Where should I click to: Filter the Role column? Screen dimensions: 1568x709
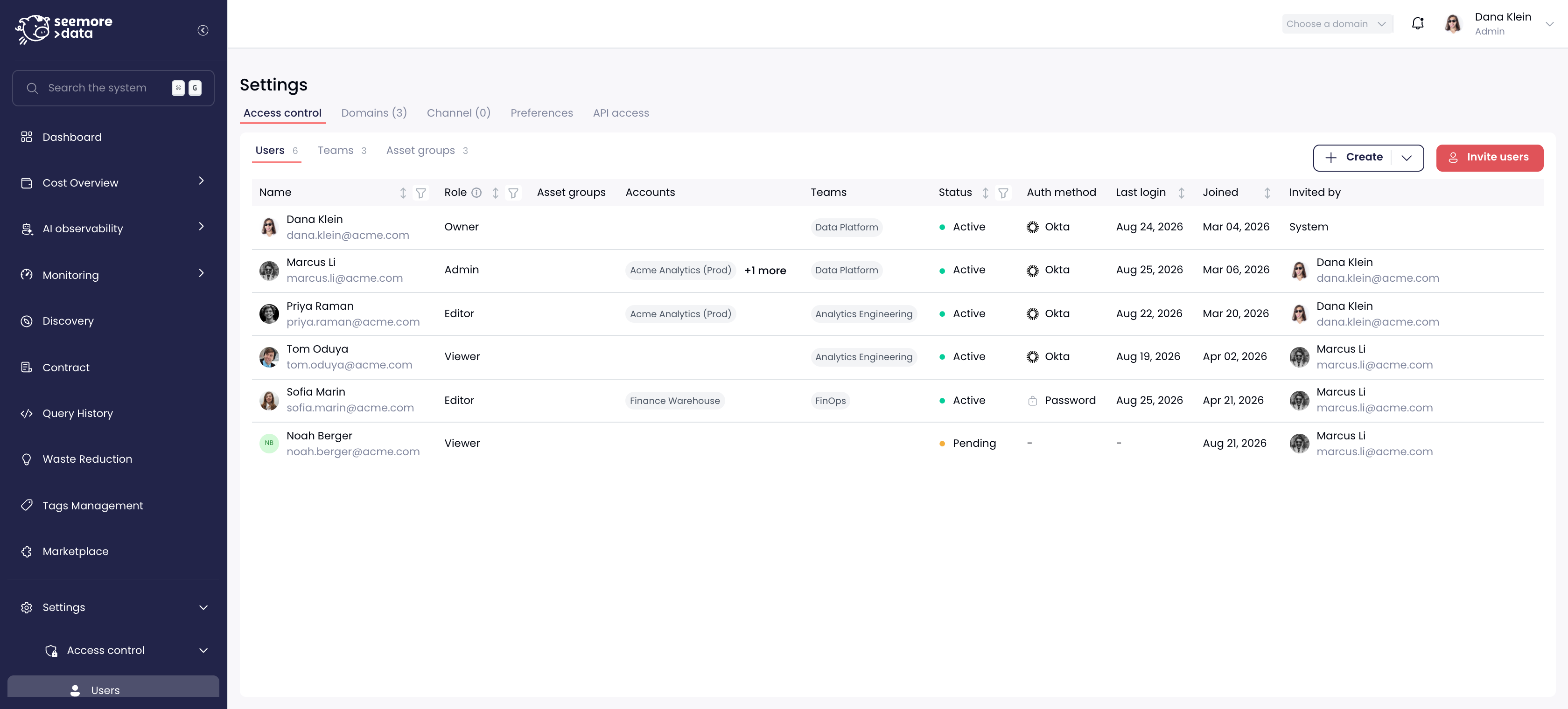point(513,193)
